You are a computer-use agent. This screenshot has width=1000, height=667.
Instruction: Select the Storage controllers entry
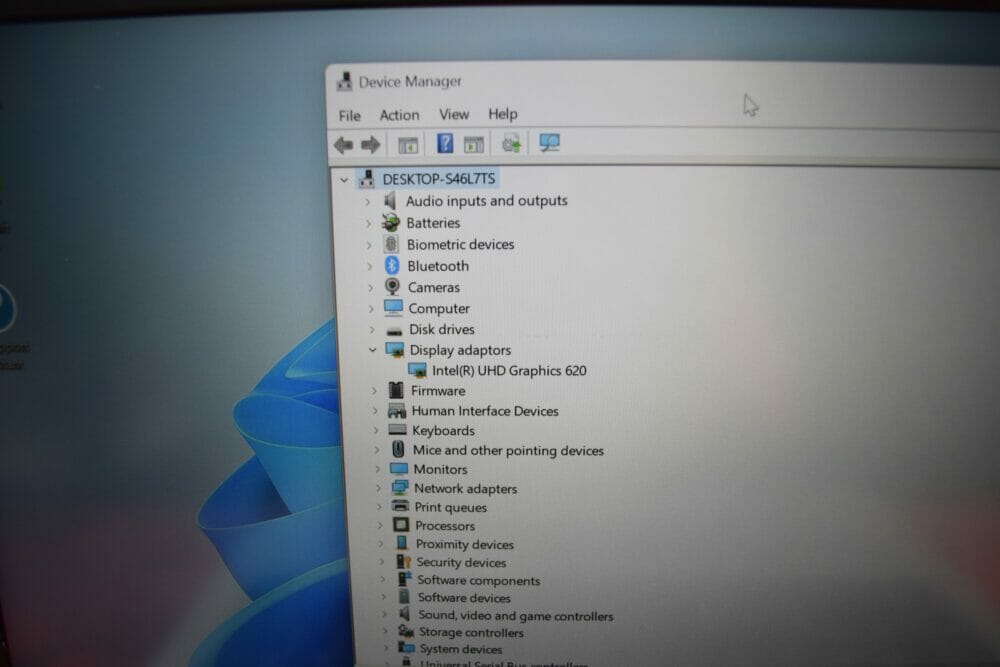471,633
